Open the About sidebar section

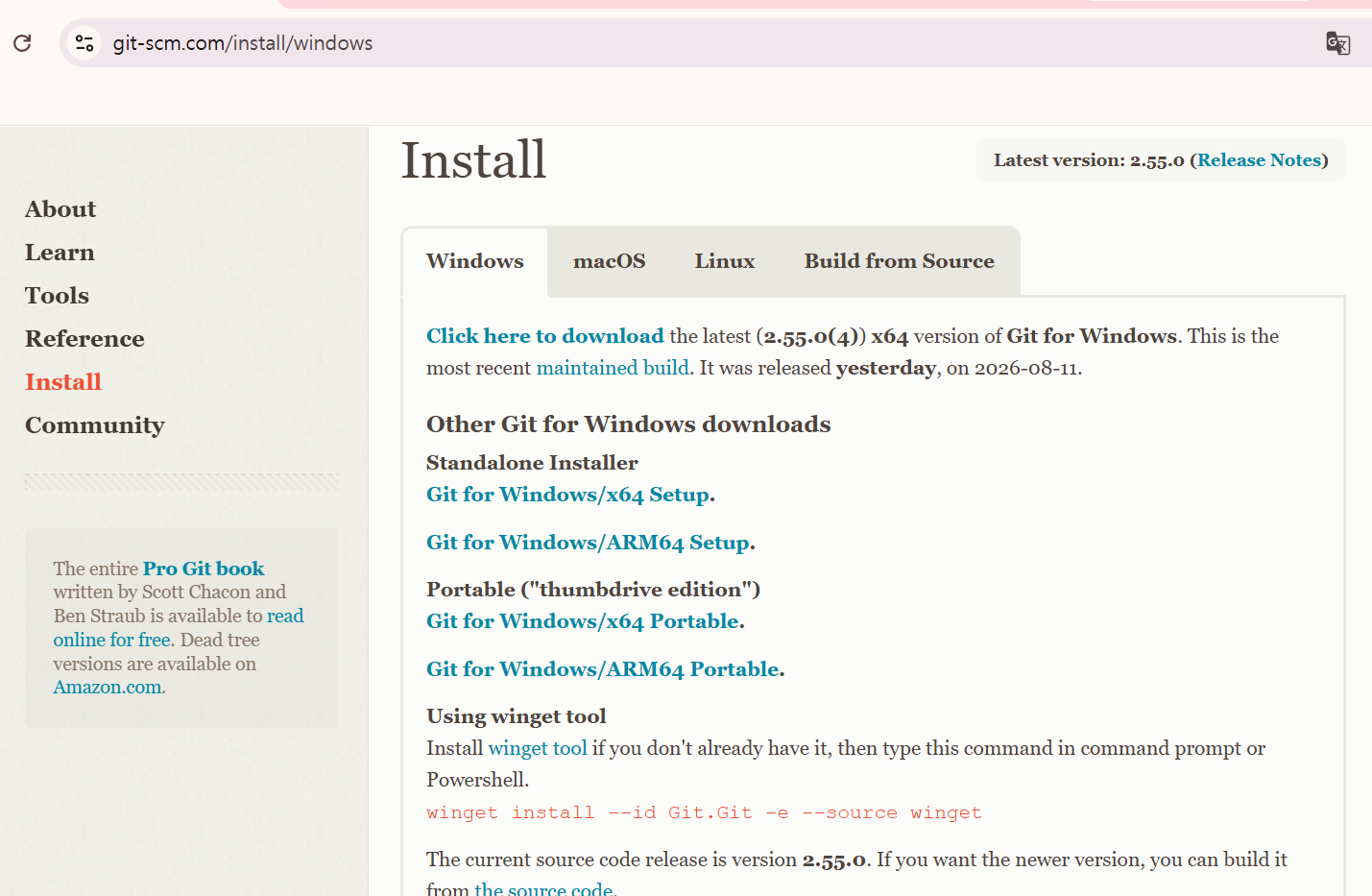[x=60, y=209]
